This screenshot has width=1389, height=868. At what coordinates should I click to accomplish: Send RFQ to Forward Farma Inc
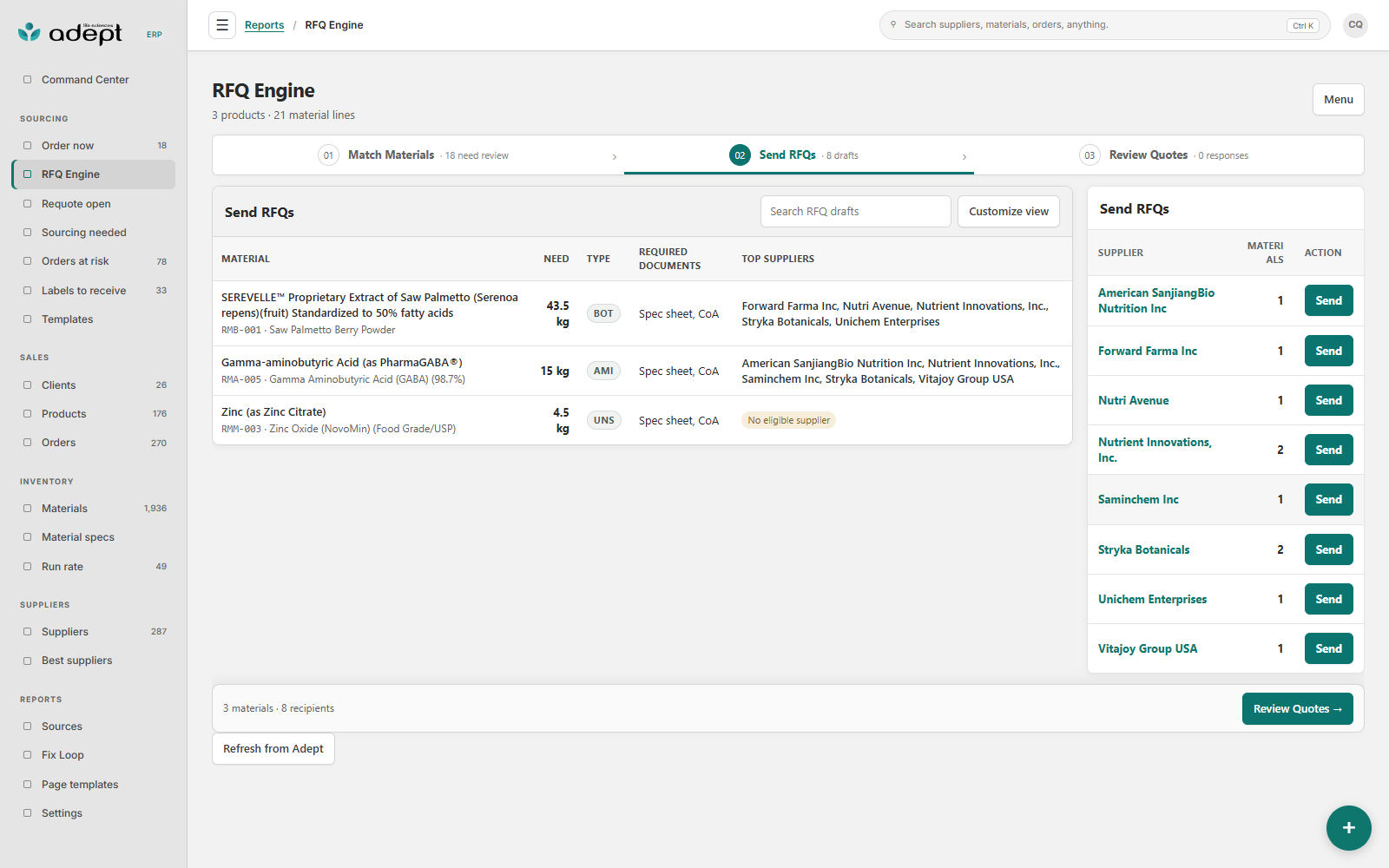coord(1328,352)
